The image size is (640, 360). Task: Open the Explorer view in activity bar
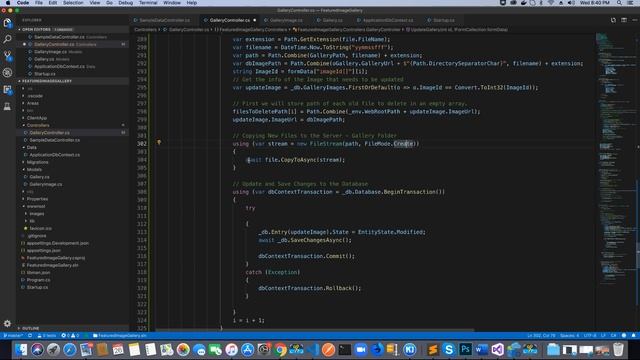tap(7, 23)
